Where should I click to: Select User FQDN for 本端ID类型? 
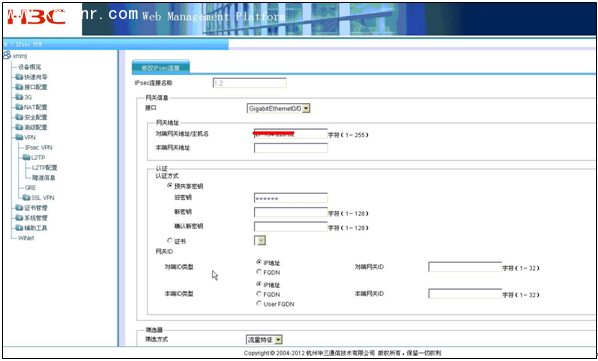click(x=259, y=304)
